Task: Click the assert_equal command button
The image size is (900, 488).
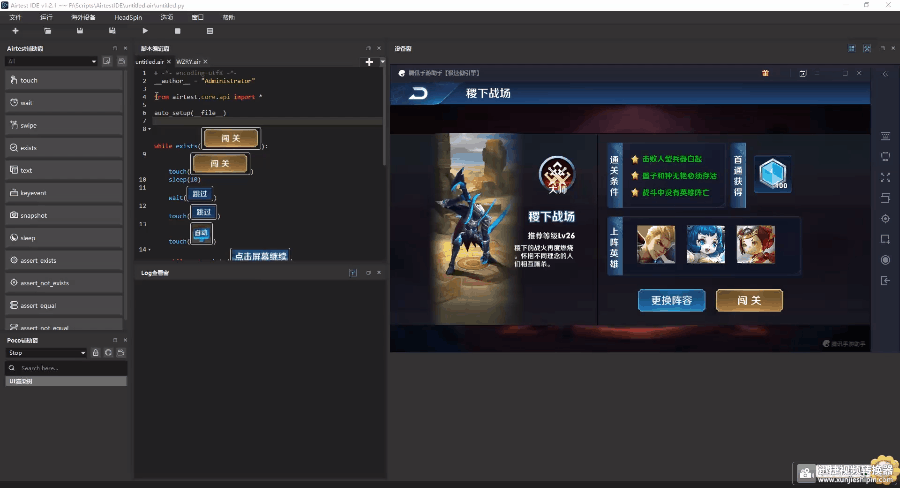Action: [64, 305]
